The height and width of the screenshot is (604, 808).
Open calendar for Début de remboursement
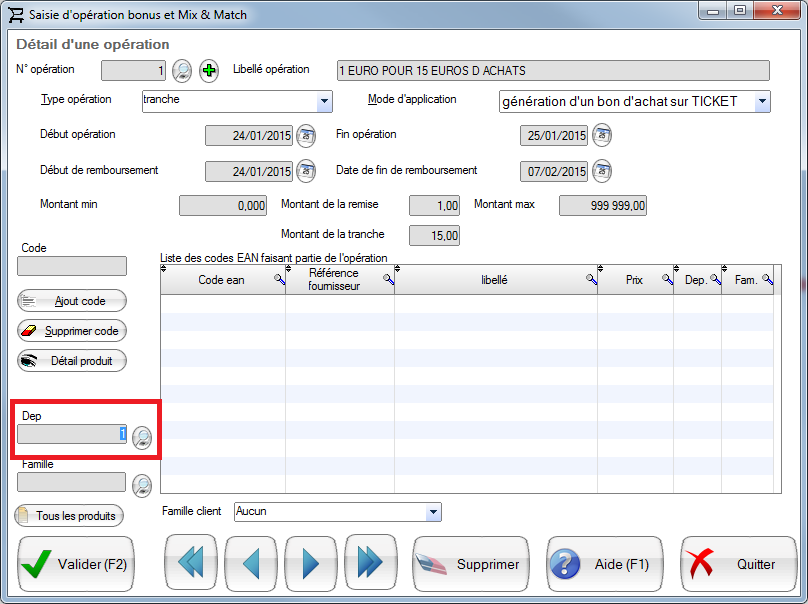[x=306, y=171]
